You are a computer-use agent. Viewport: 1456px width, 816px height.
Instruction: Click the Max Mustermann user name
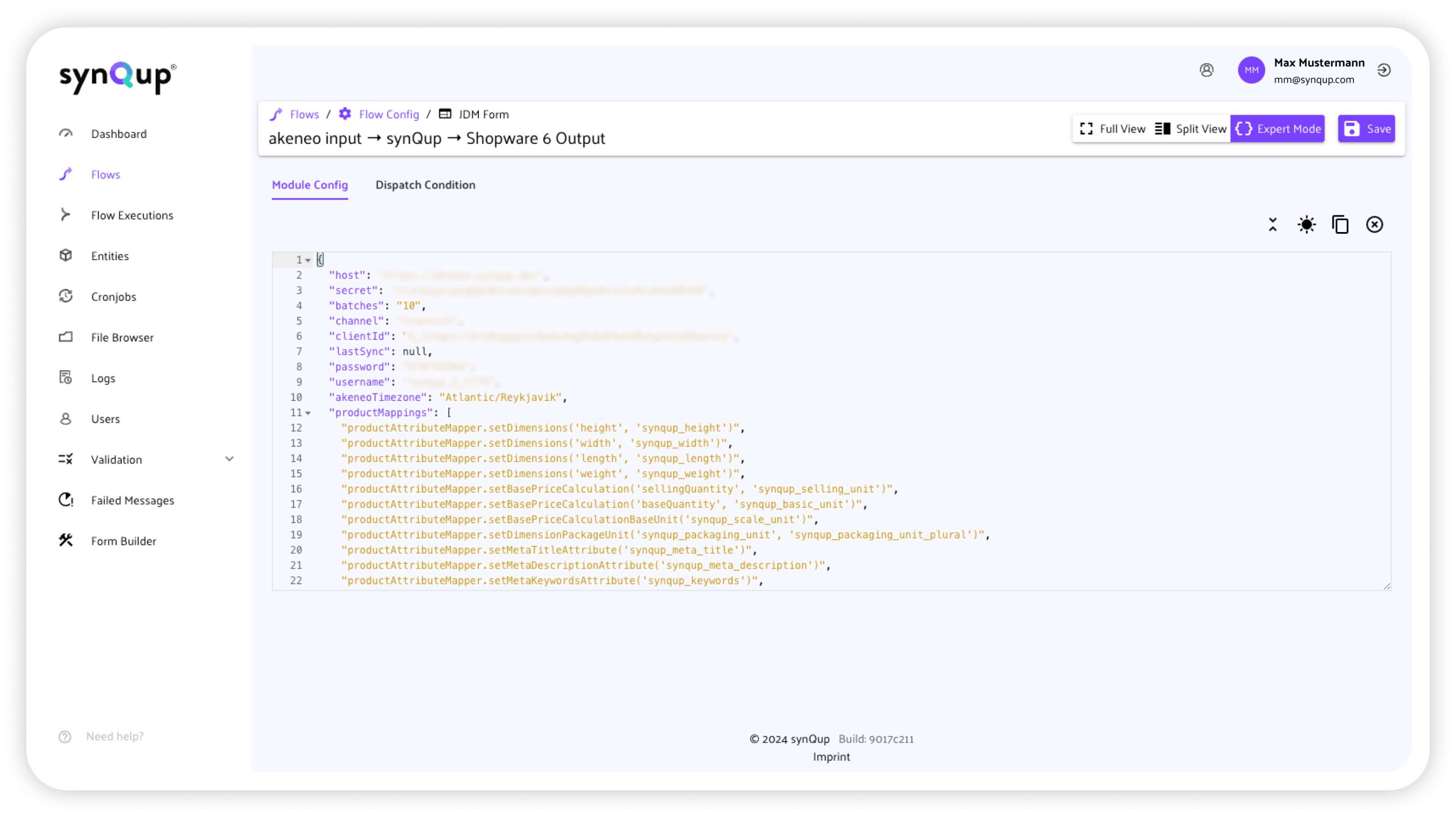[x=1319, y=63]
